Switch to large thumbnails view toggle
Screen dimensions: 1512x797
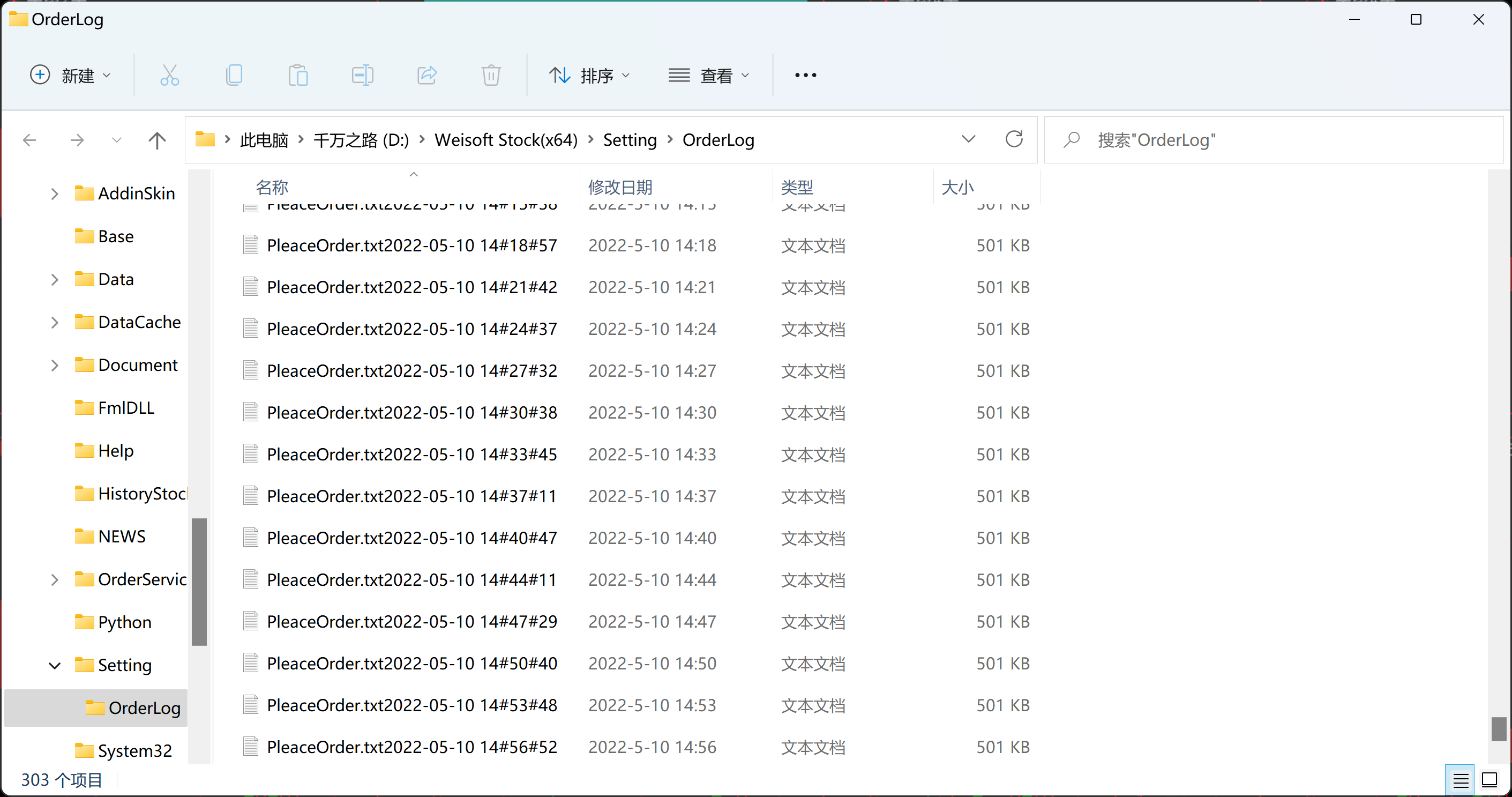click(1489, 780)
